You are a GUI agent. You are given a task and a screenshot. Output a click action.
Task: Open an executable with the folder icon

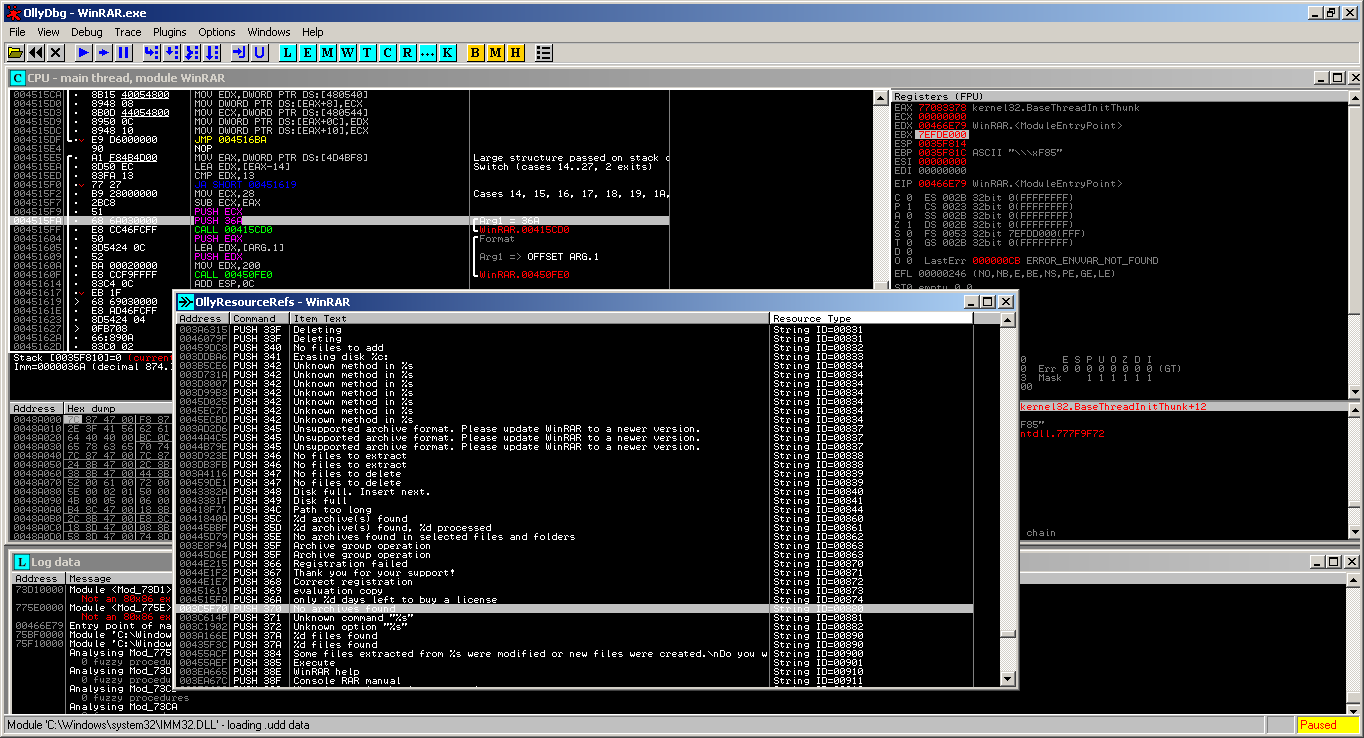coord(16,52)
